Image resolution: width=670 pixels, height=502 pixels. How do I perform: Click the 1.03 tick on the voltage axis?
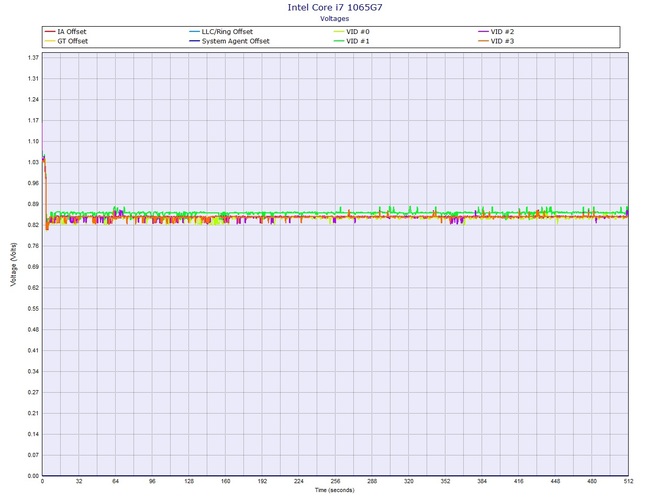click(33, 162)
